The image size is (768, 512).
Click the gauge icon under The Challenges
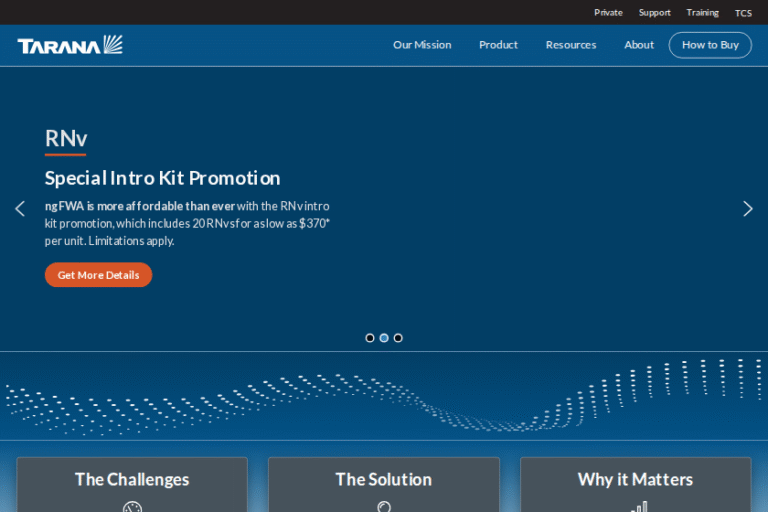pos(132,506)
